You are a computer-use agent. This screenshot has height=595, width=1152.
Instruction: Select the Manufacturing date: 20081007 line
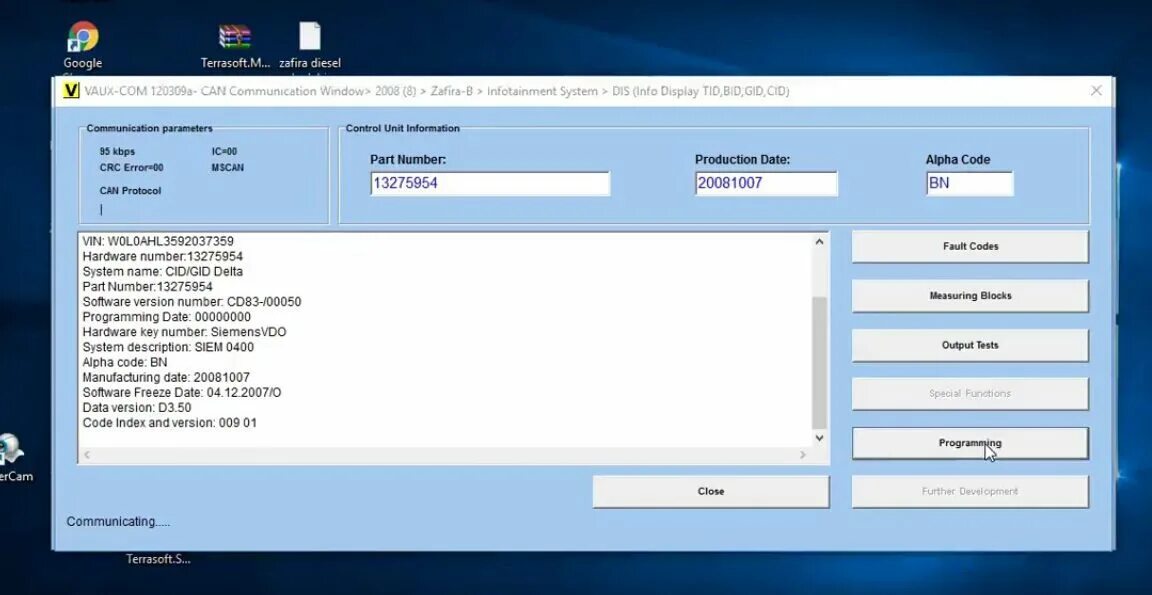(x=166, y=378)
